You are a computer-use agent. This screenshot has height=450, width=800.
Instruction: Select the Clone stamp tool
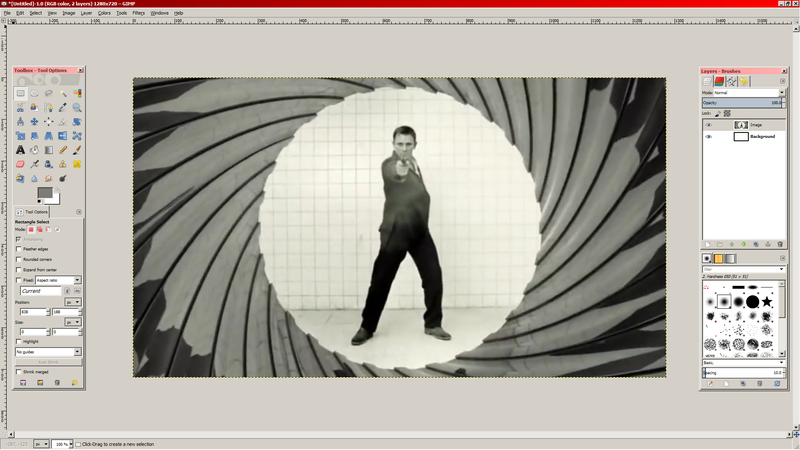click(63, 164)
